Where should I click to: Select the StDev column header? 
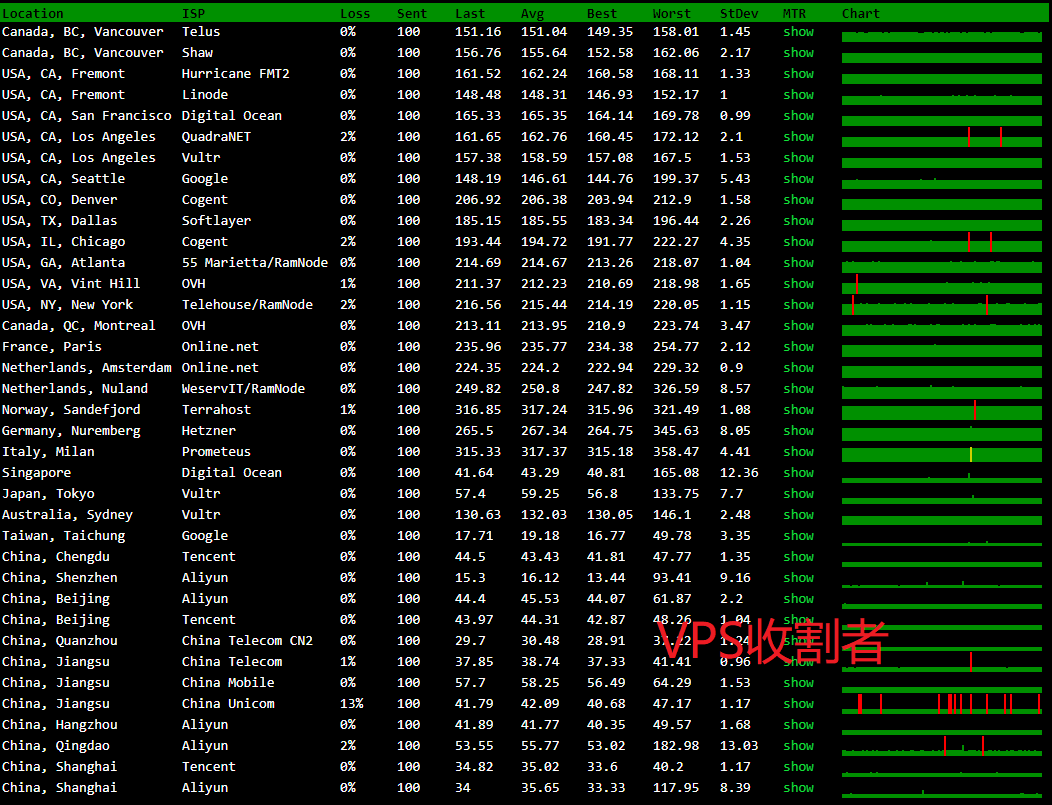[x=738, y=14]
